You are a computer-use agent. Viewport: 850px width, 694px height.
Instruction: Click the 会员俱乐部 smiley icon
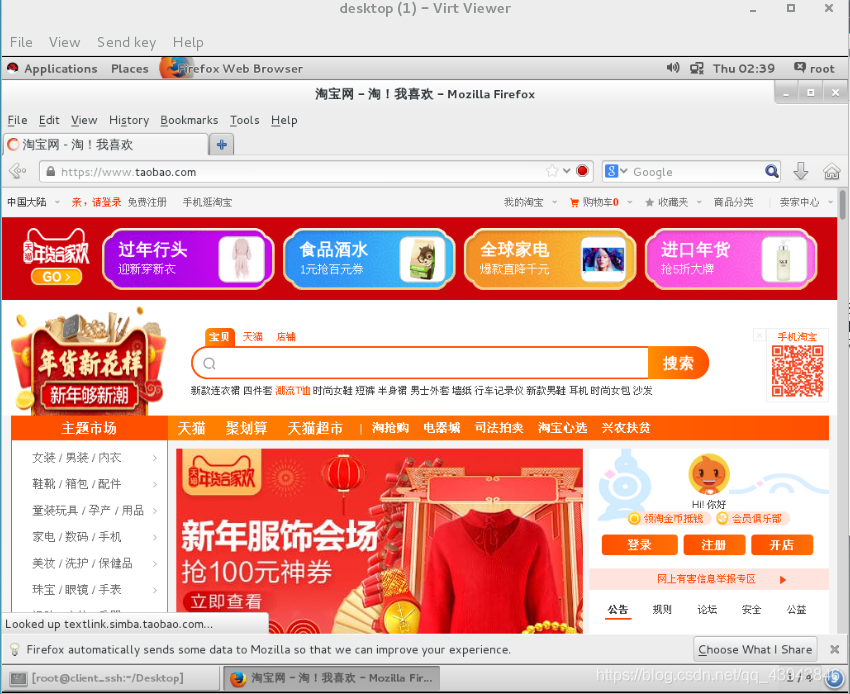722,519
